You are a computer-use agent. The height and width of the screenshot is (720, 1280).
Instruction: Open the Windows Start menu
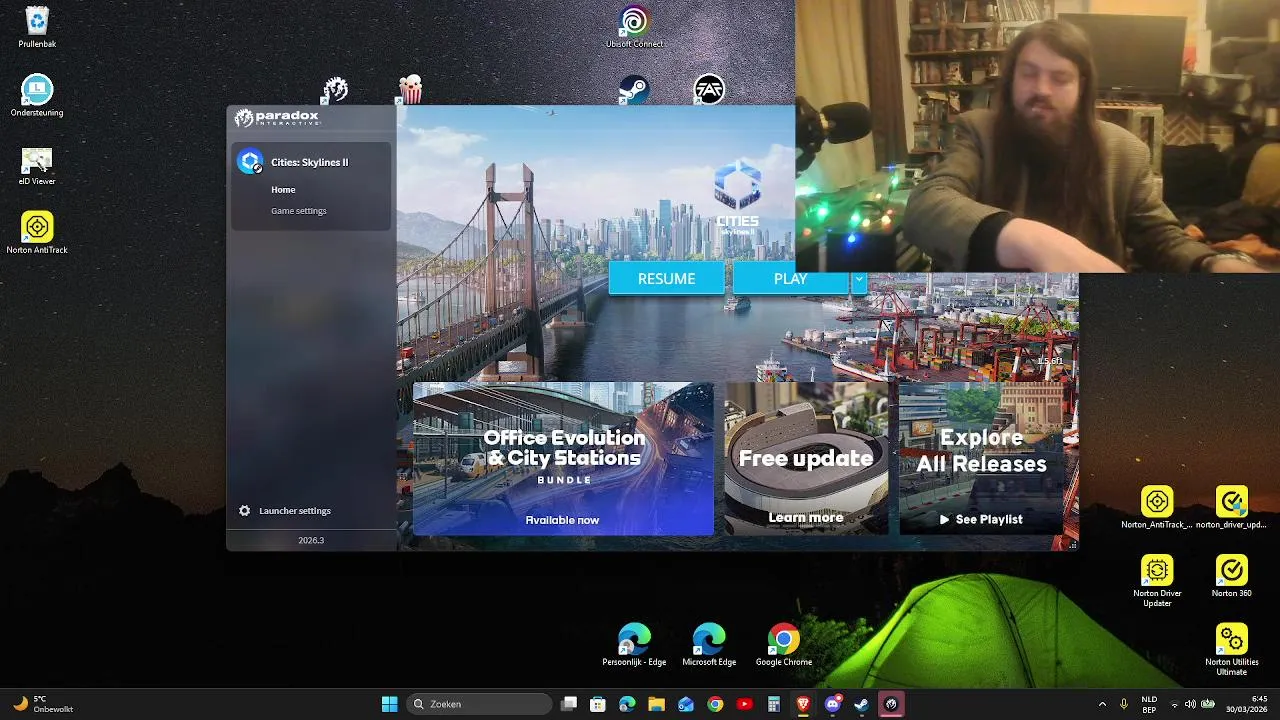click(x=389, y=704)
